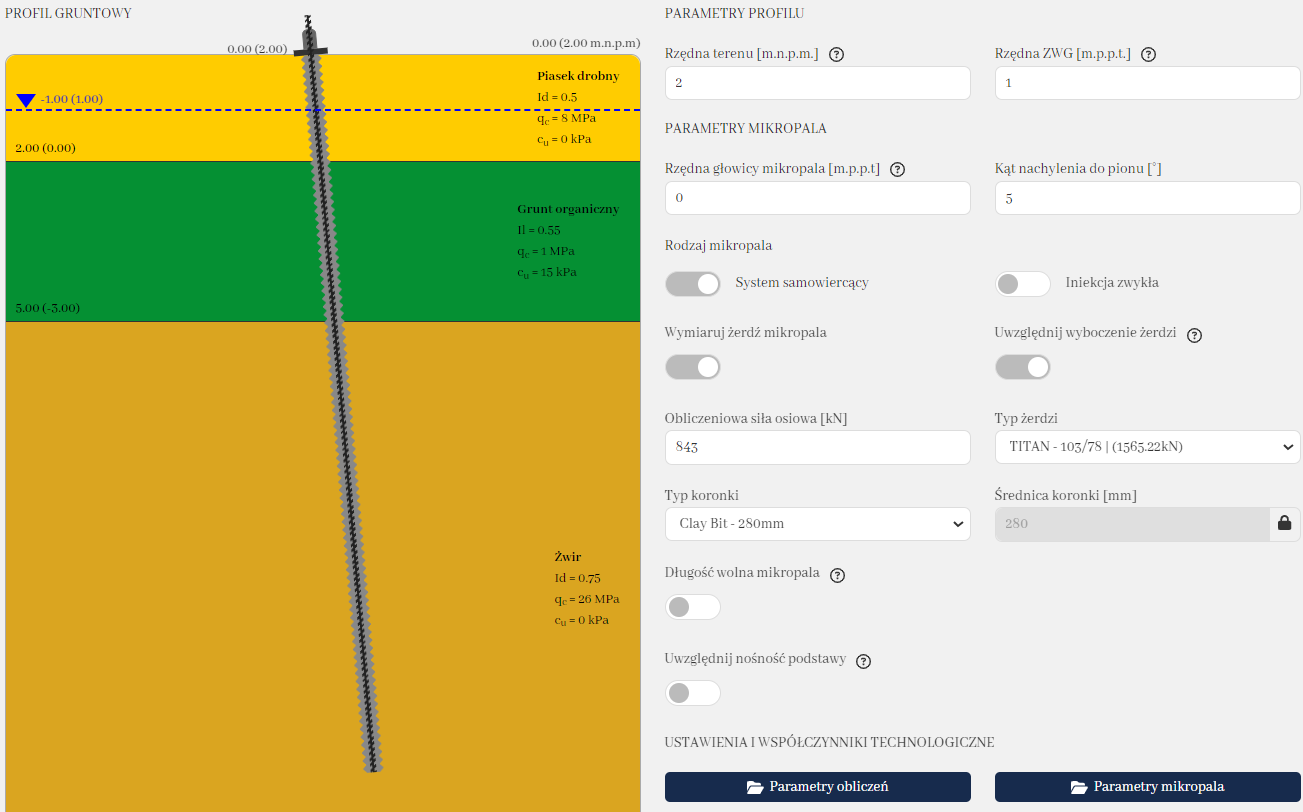Screen dimensions: 1303x812
Task: Click help icon for Długość wolna mikropala
Action: [838, 575]
